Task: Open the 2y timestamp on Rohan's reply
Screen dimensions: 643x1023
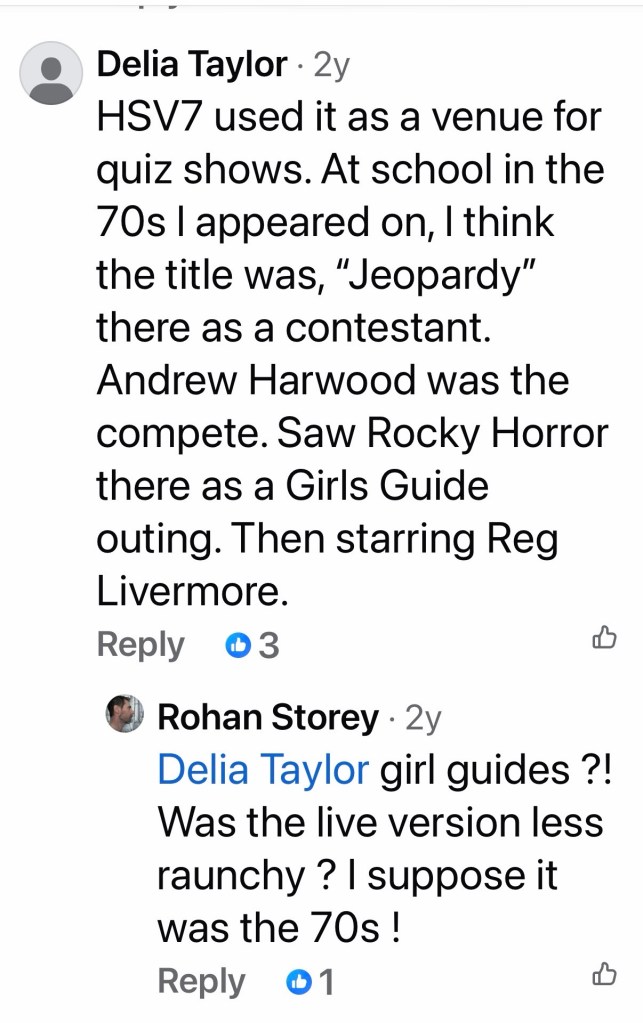Action: (x=423, y=717)
